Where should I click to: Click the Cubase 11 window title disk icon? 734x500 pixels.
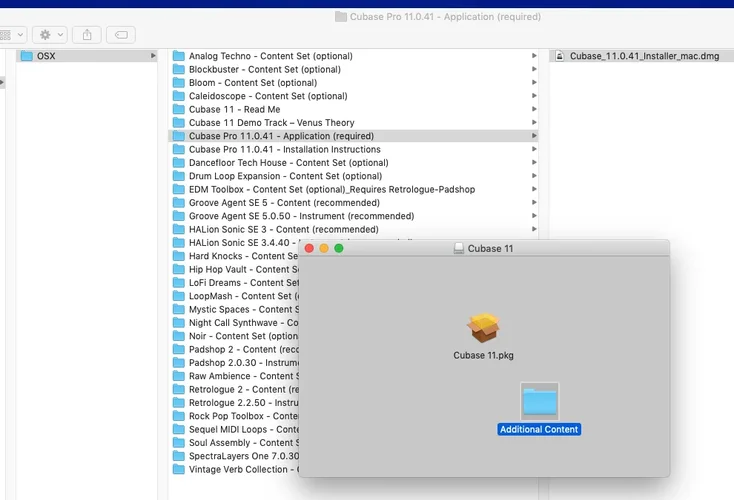click(459, 249)
